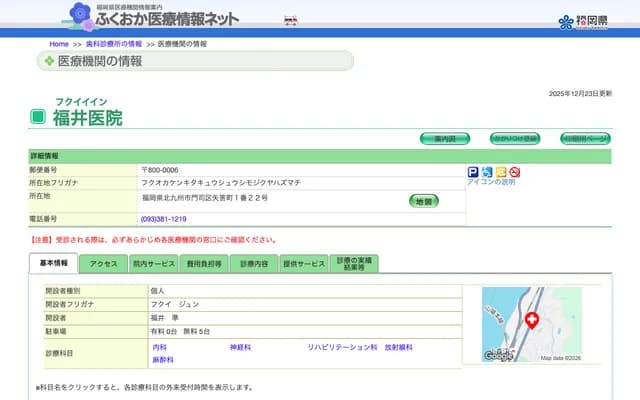Click the 福岡県 prefecture logo
The height and width of the screenshot is (400, 640).
pos(585,21)
